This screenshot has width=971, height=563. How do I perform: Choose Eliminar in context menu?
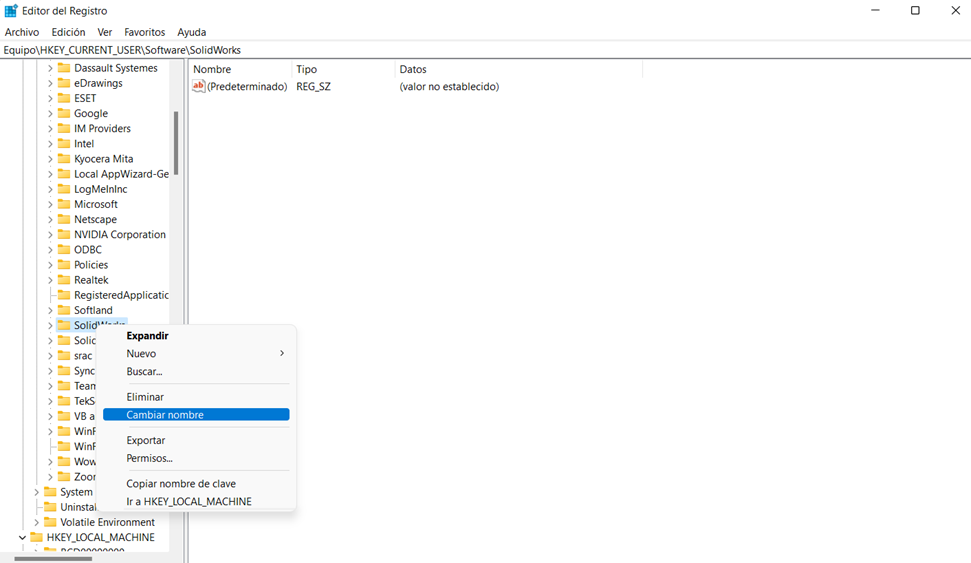click(x=196, y=396)
